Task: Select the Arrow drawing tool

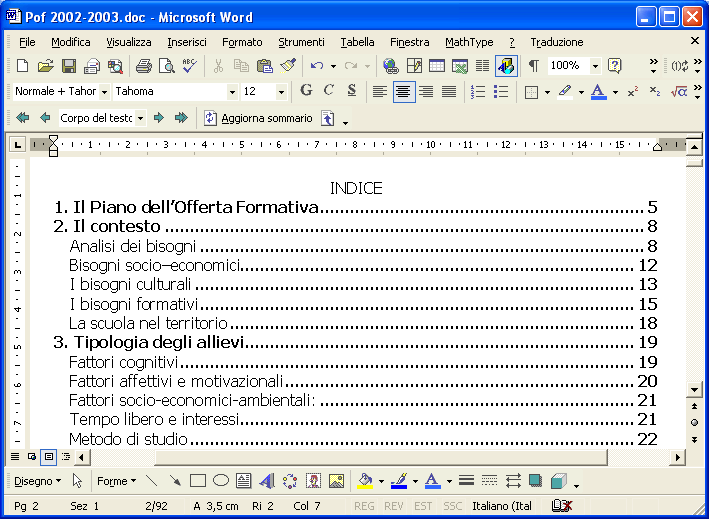Action: [x=175, y=481]
